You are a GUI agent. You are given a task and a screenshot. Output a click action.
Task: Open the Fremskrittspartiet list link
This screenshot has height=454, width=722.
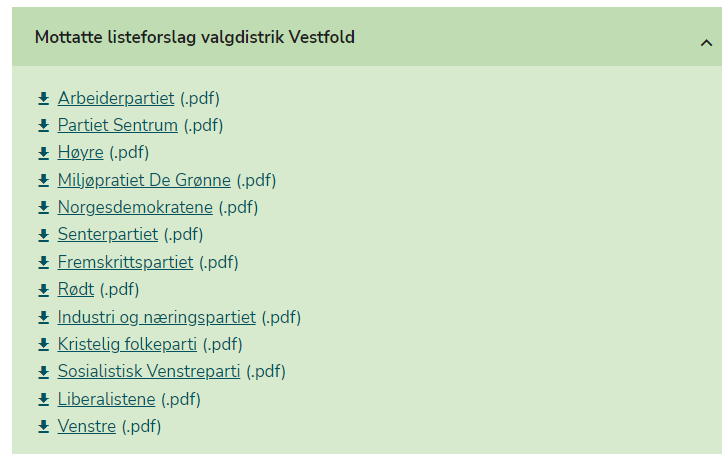point(125,262)
